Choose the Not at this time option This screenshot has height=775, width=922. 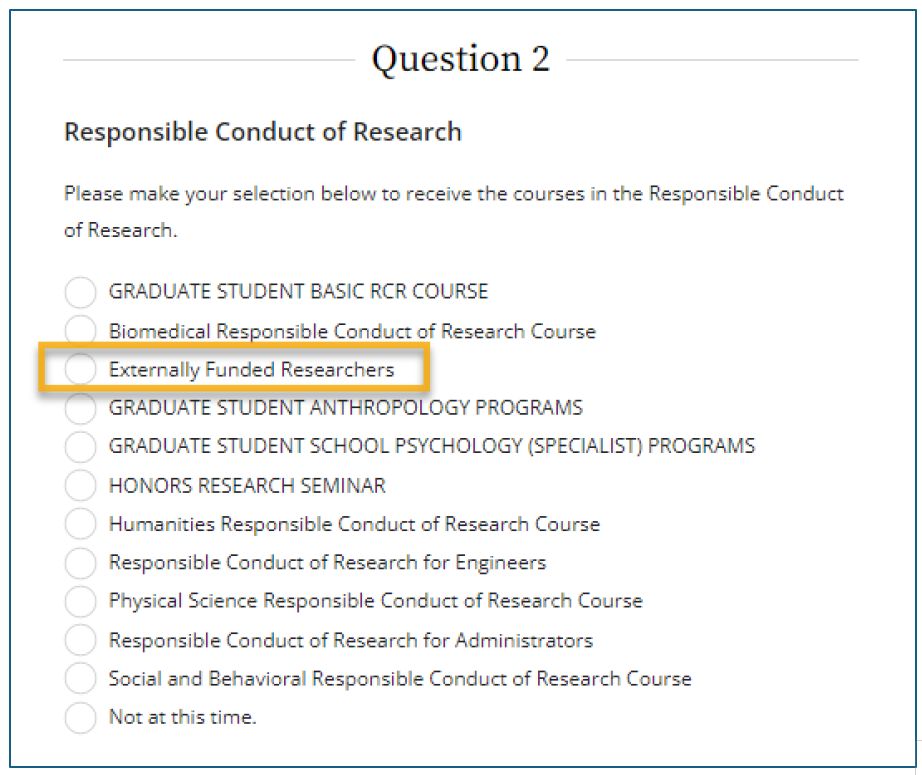(x=80, y=717)
